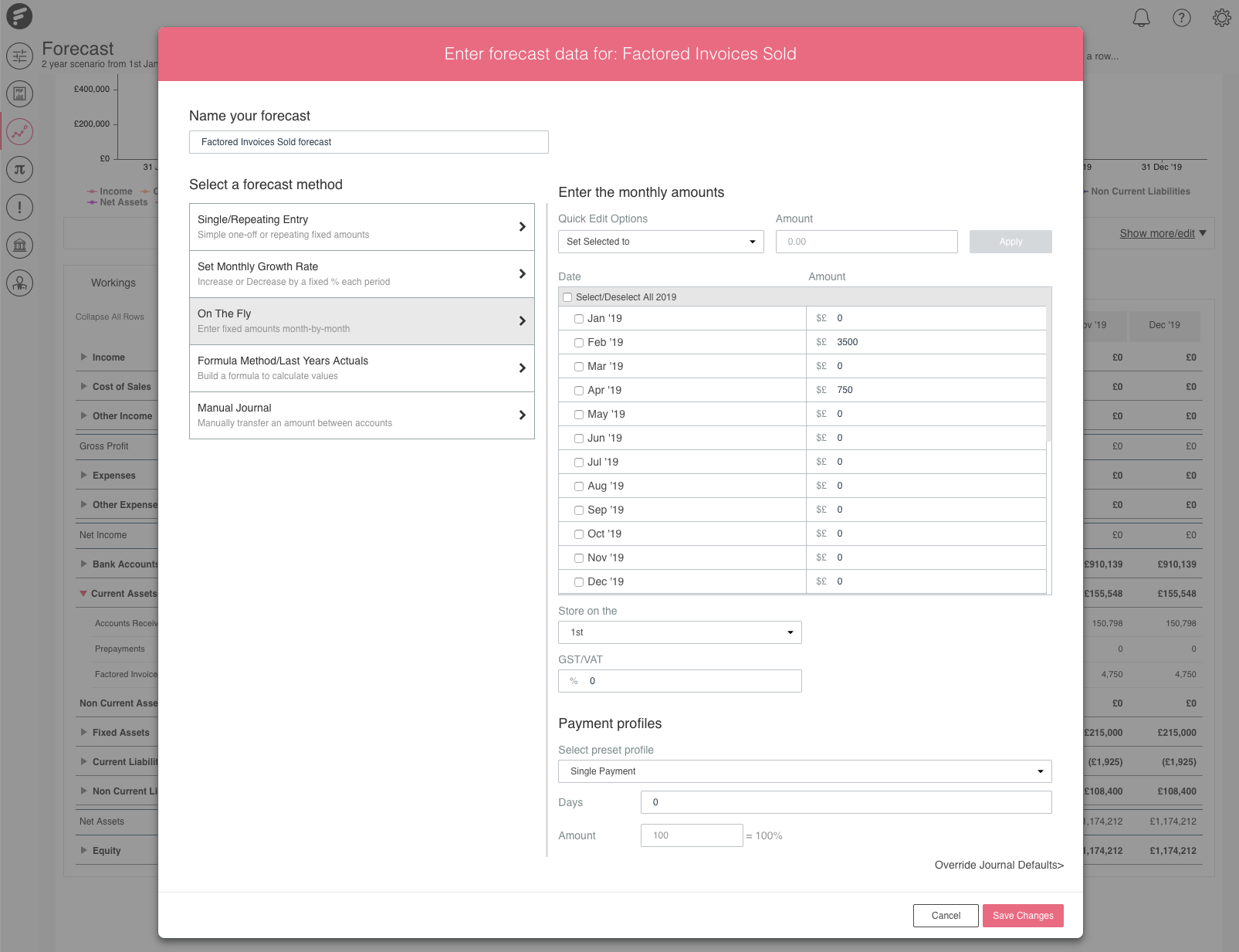Viewport: 1239px width, 952px height.
Task: Click the payment profile Amount field
Action: click(692, 835)
